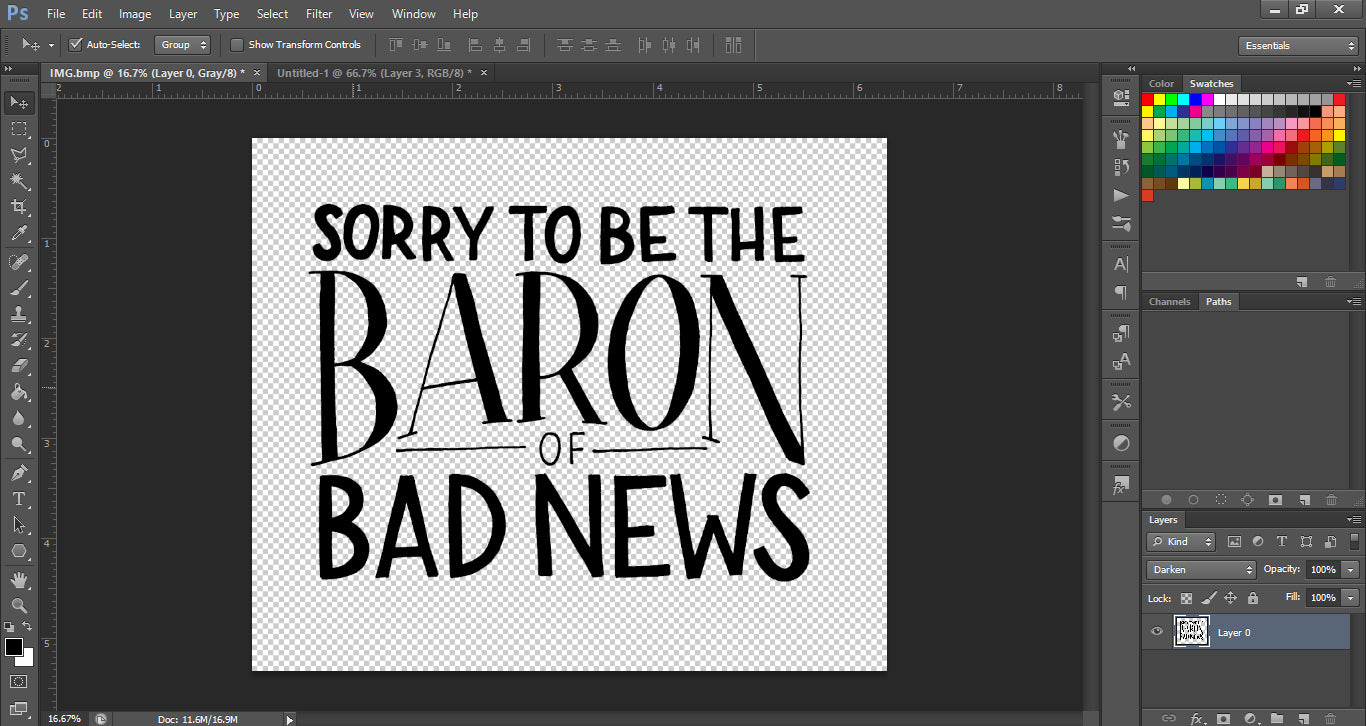
Task: Uncheck the Auto-Select checkbox
Action: tap(75, 45)
